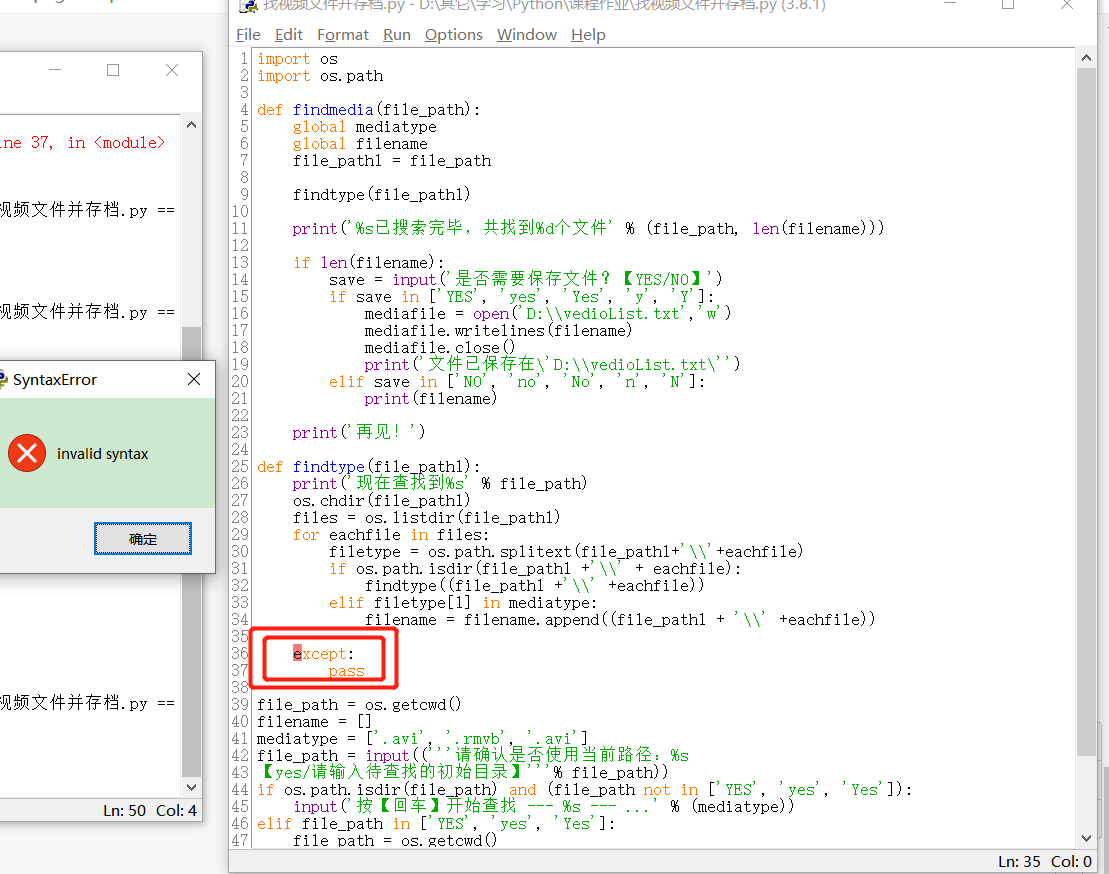
Task: Expand the Run menu
Action: (x=396, y=35)
